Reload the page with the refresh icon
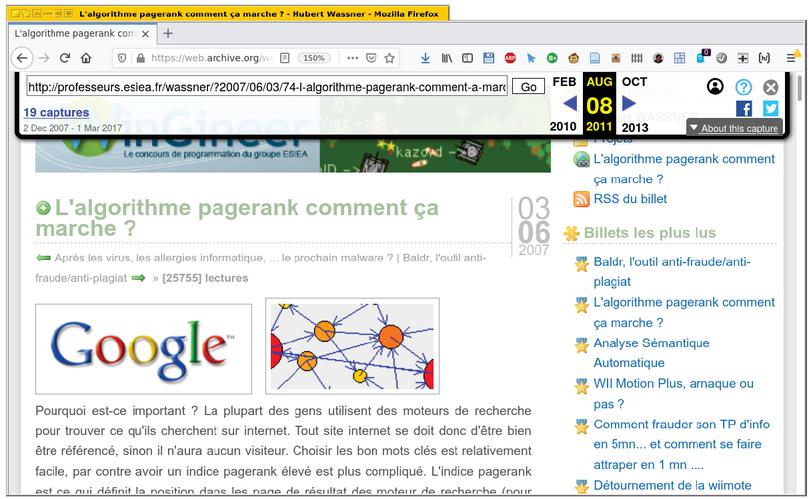Screen dimensions: 809x499 tap(64, 58)
